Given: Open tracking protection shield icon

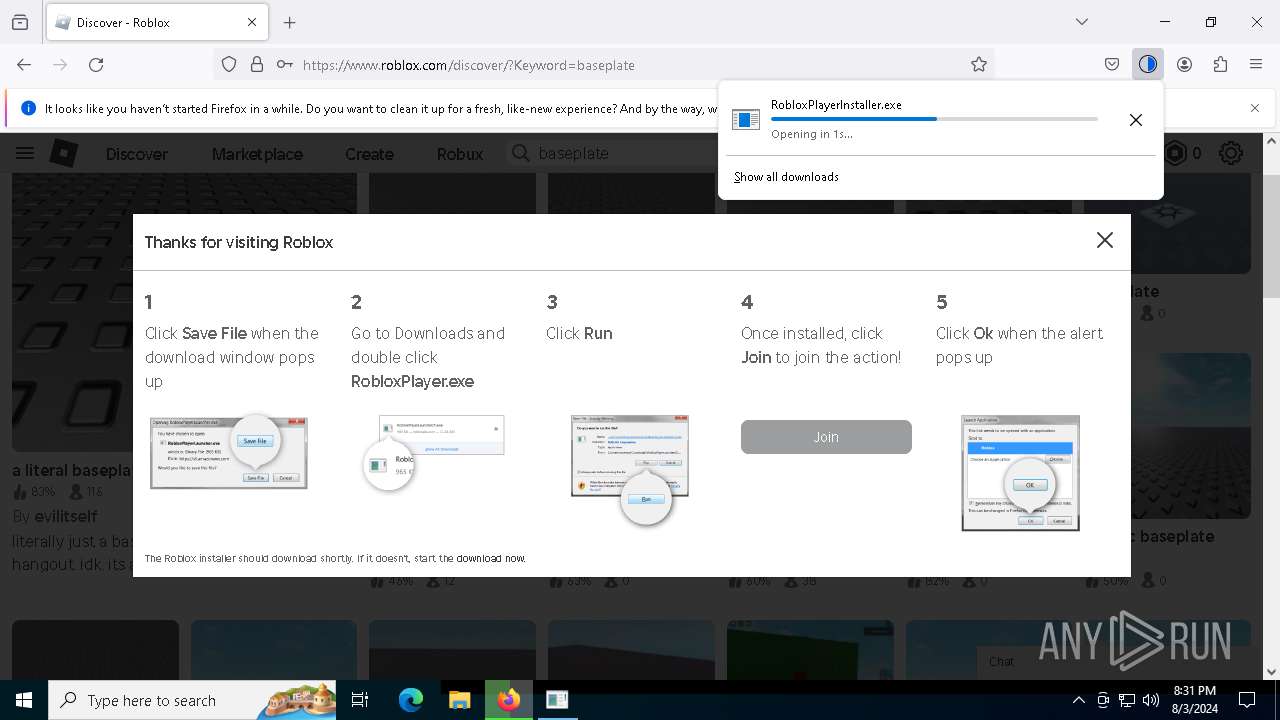Looking at the screenshot, I should tap(229, 64).
